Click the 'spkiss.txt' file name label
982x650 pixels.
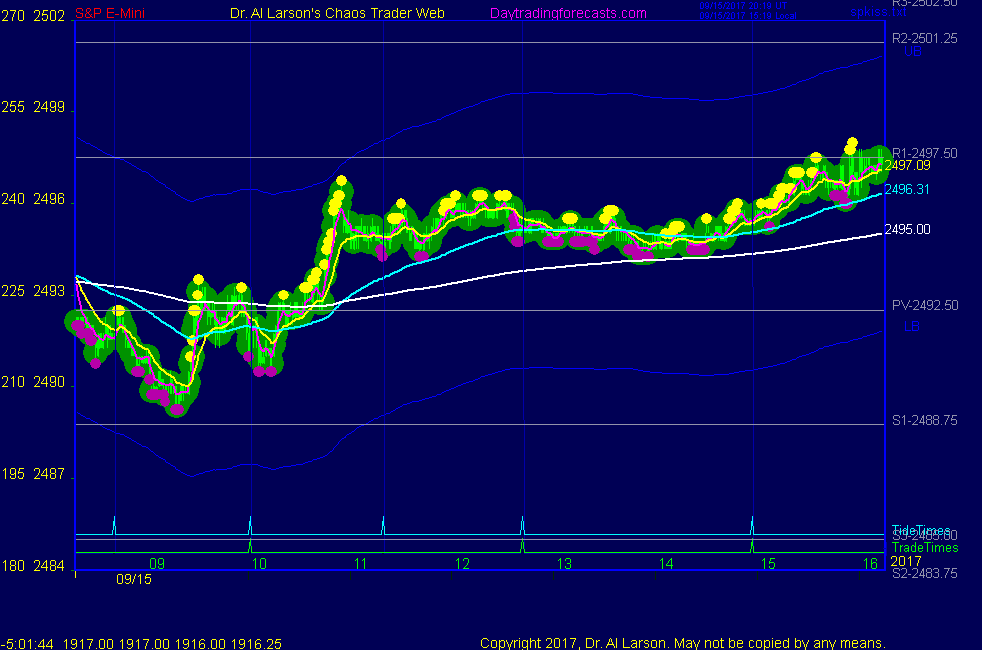[878, 11]
